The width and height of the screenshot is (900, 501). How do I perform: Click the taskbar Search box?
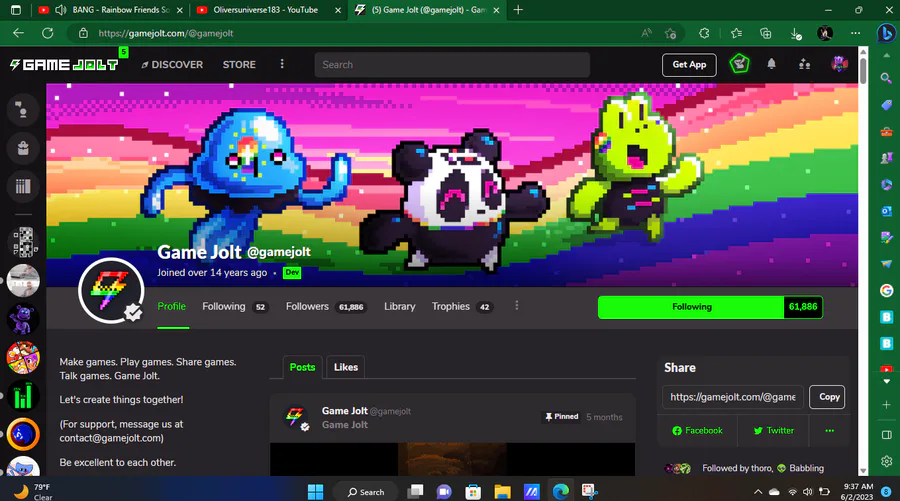(366, 492)
